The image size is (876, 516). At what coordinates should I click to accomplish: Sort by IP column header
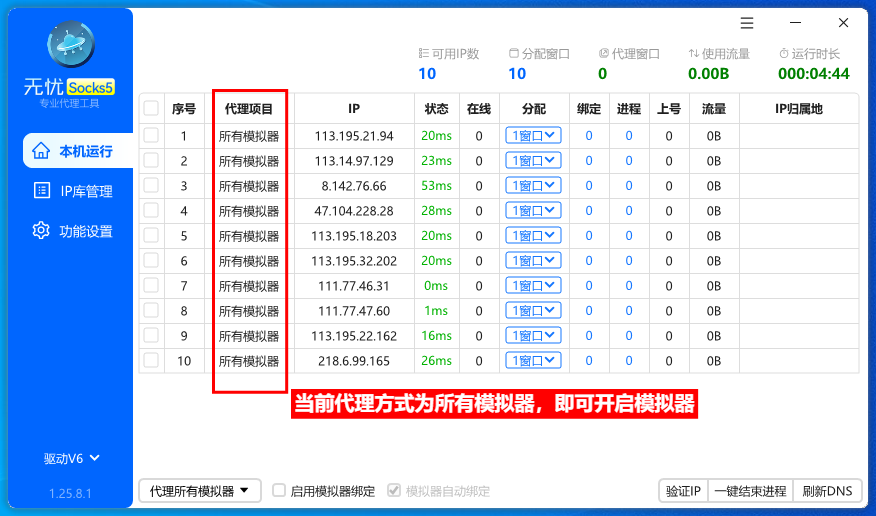click(x=354, y=109)
